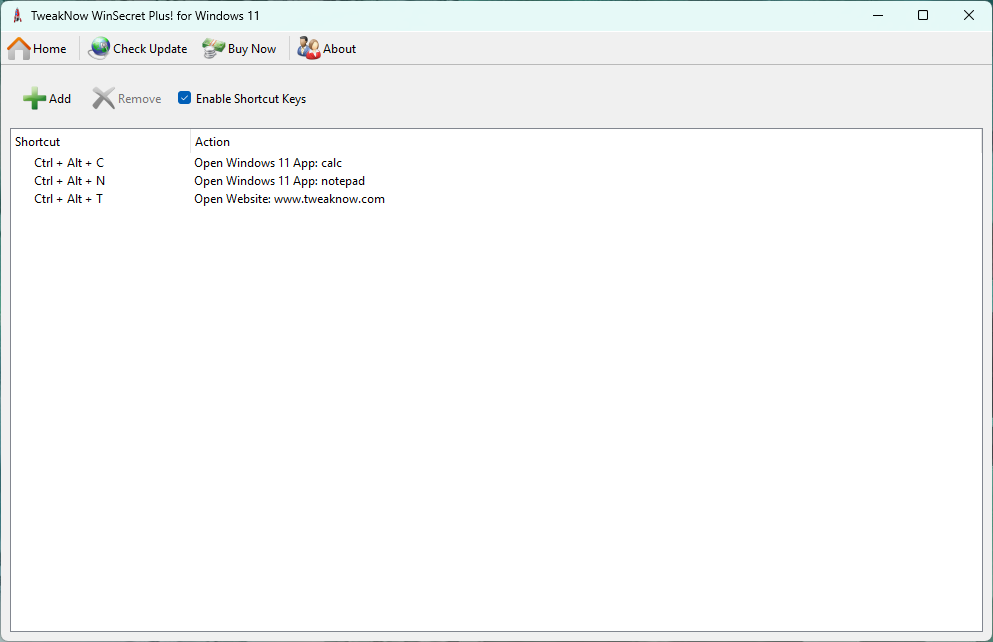Viewport: 993px width, 642px height.
Task: Click the Remove button text
Action: pyautogui.click(x=139, y=99)
